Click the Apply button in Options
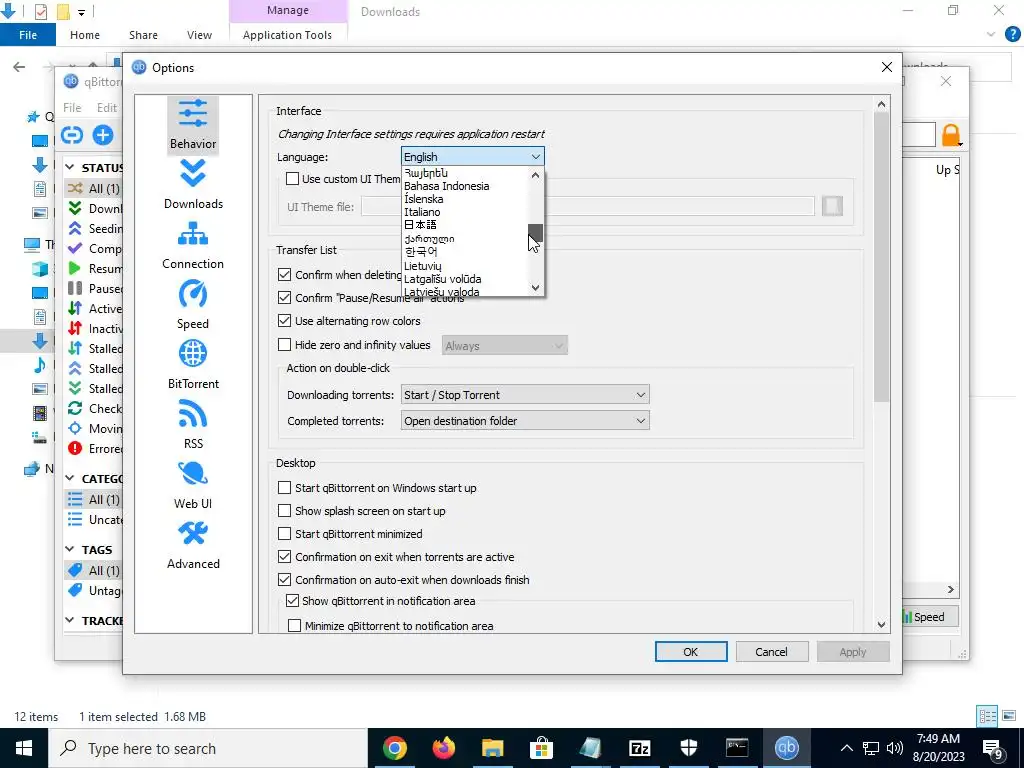Image resolution: width=1024 pixels, height=768 pixels. point(852,652)
